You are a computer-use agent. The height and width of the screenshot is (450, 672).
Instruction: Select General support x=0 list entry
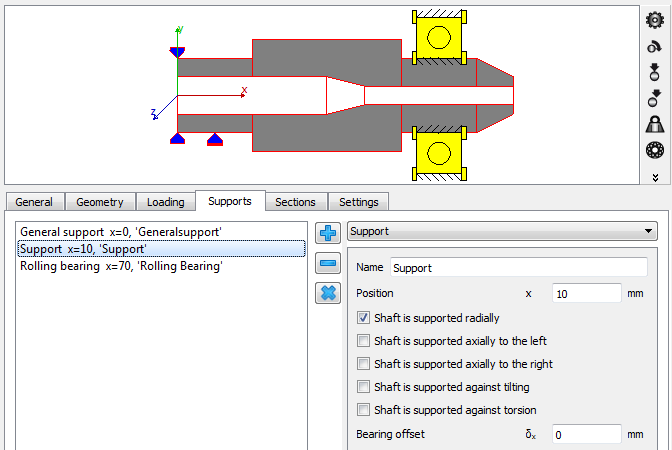pos(121,232)
